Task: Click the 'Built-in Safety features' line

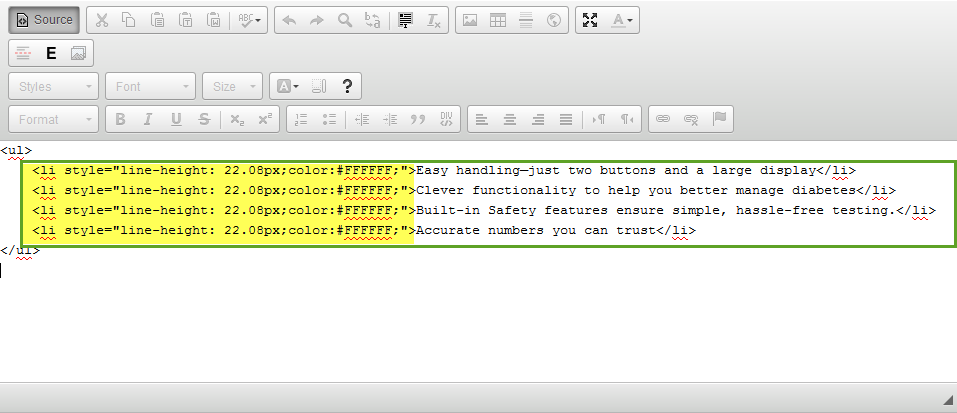Action: (484, 211)
